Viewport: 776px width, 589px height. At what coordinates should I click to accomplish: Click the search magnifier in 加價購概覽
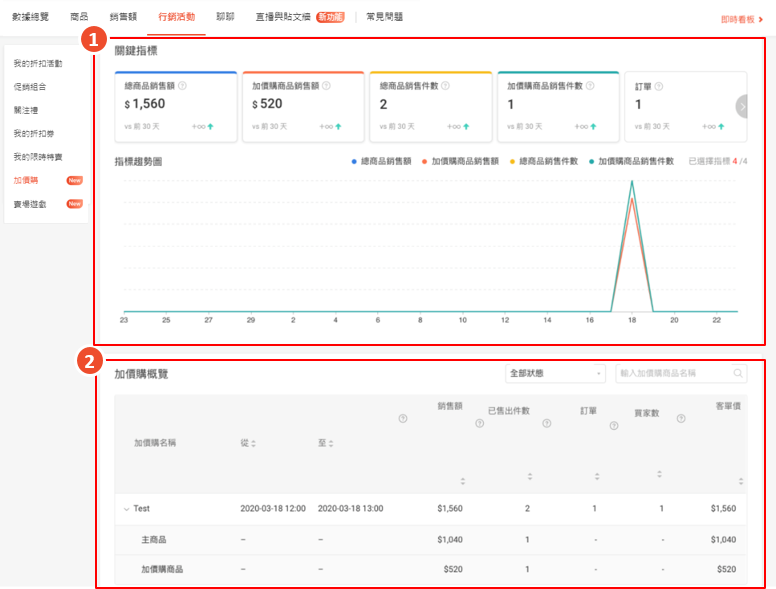(738, 373)
